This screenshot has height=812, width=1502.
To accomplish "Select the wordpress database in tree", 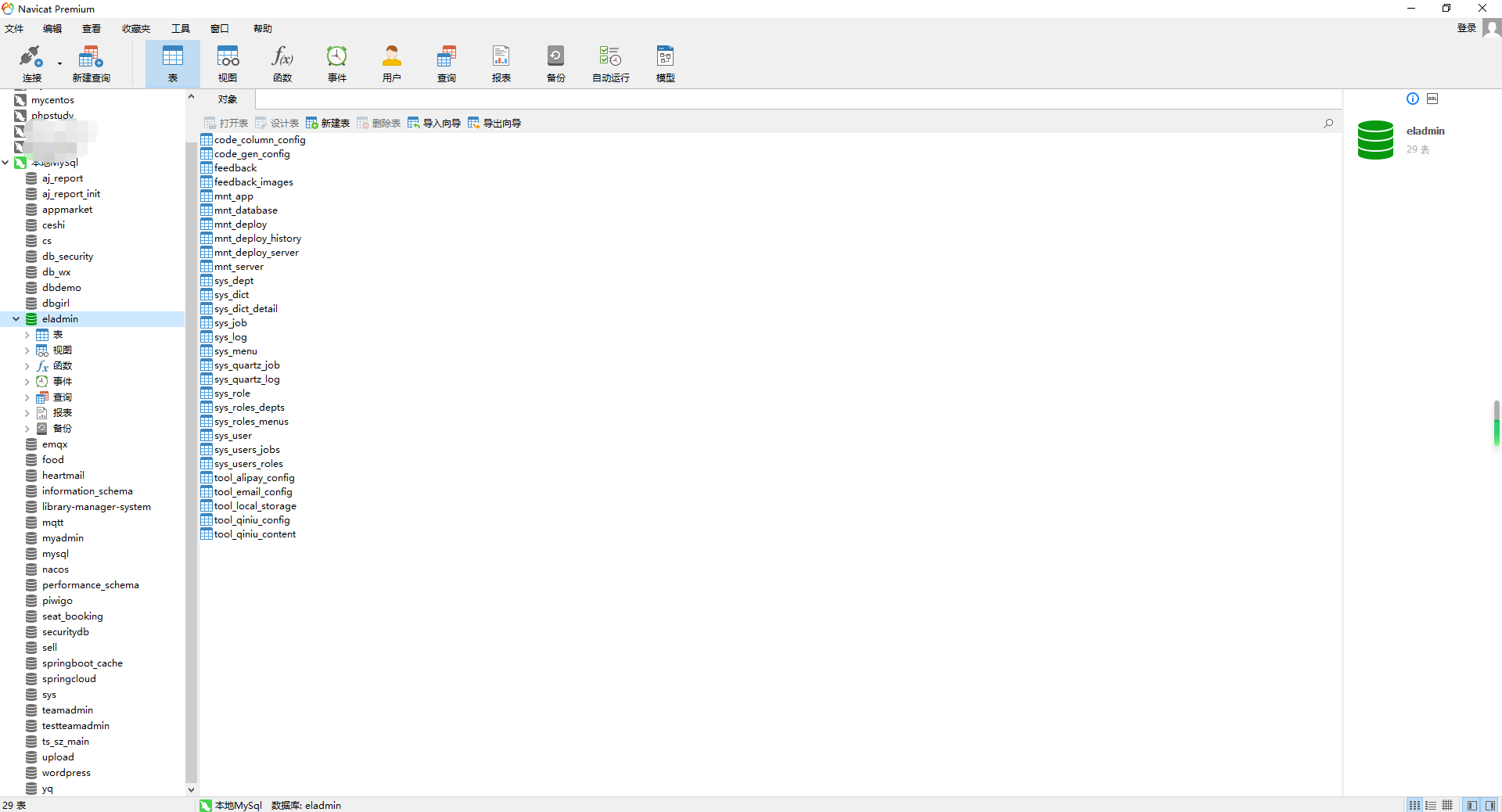I will tap(66, 773).
